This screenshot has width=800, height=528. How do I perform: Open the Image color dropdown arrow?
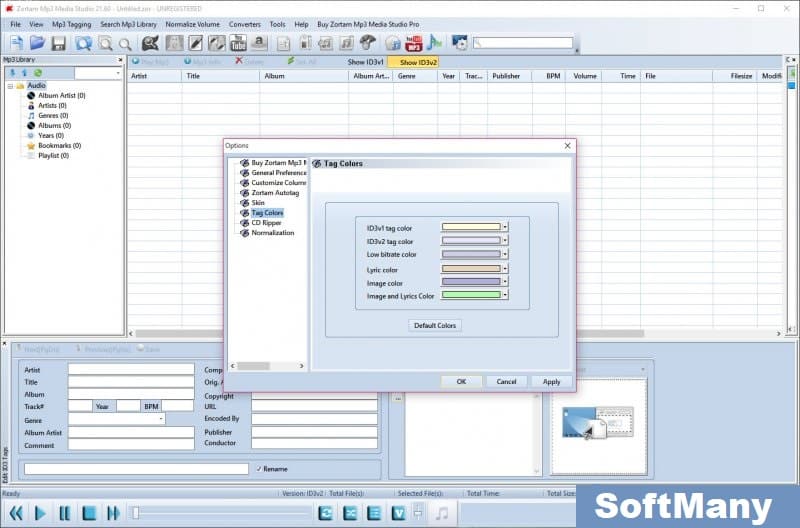(x=505, y=282)
